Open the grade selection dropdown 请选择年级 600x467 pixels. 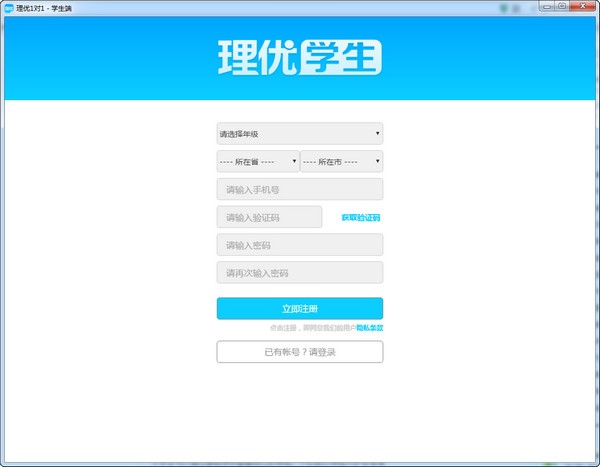300,134
